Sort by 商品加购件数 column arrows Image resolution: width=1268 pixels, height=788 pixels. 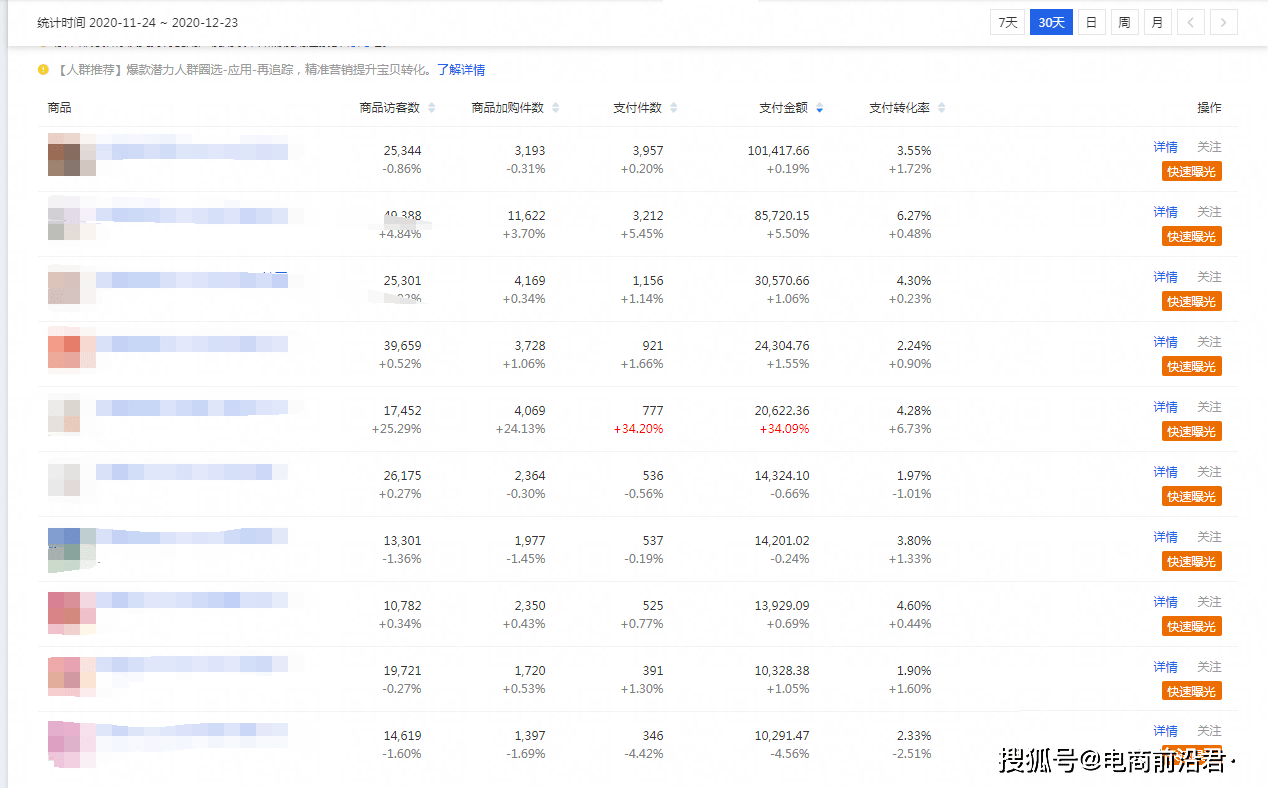pos(556,108)
